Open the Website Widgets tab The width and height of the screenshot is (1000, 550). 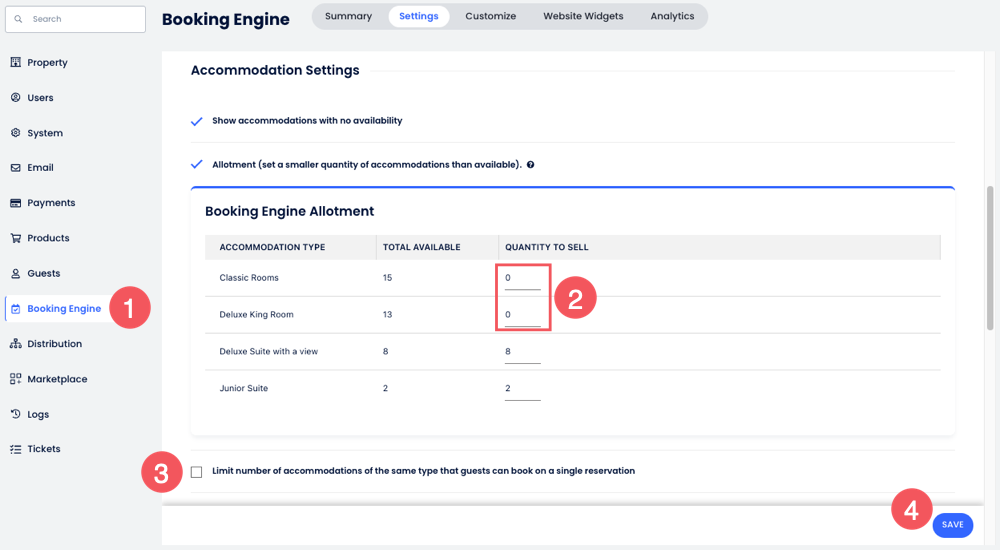pyautogui.click(x=583, y=16)
